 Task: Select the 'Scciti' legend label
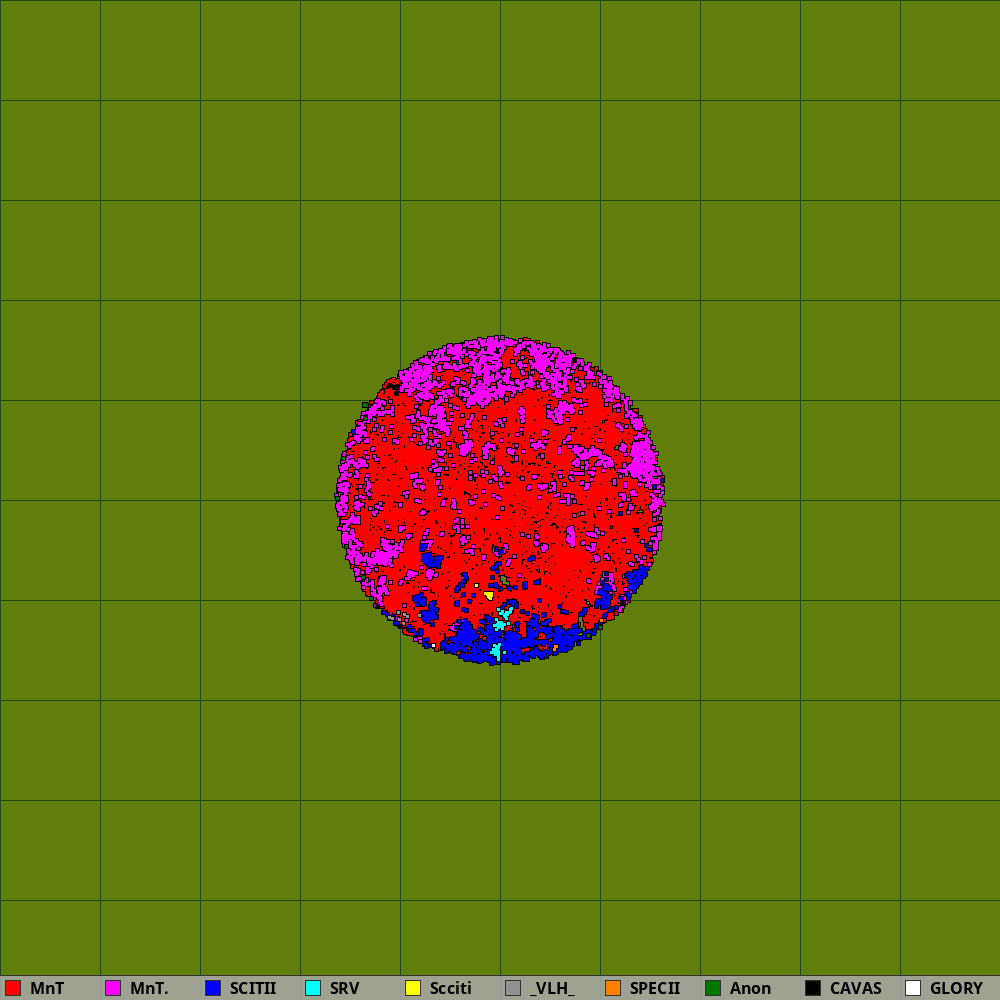click(451, 988)
